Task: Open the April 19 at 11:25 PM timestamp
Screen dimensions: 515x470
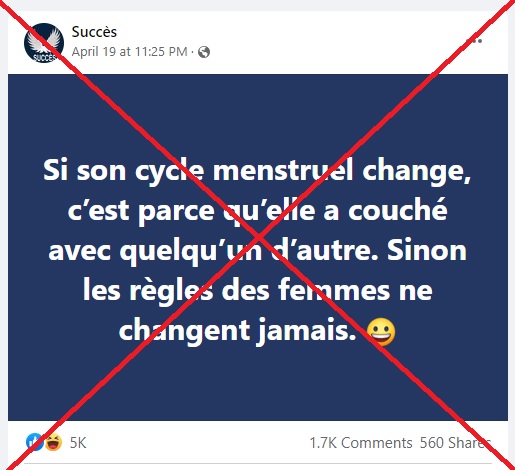Action: 129,52
